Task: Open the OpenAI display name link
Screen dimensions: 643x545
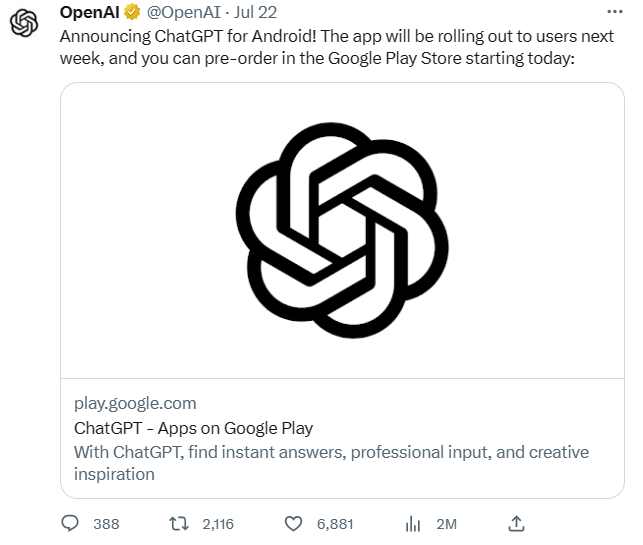Action: (x=89, y=12)
